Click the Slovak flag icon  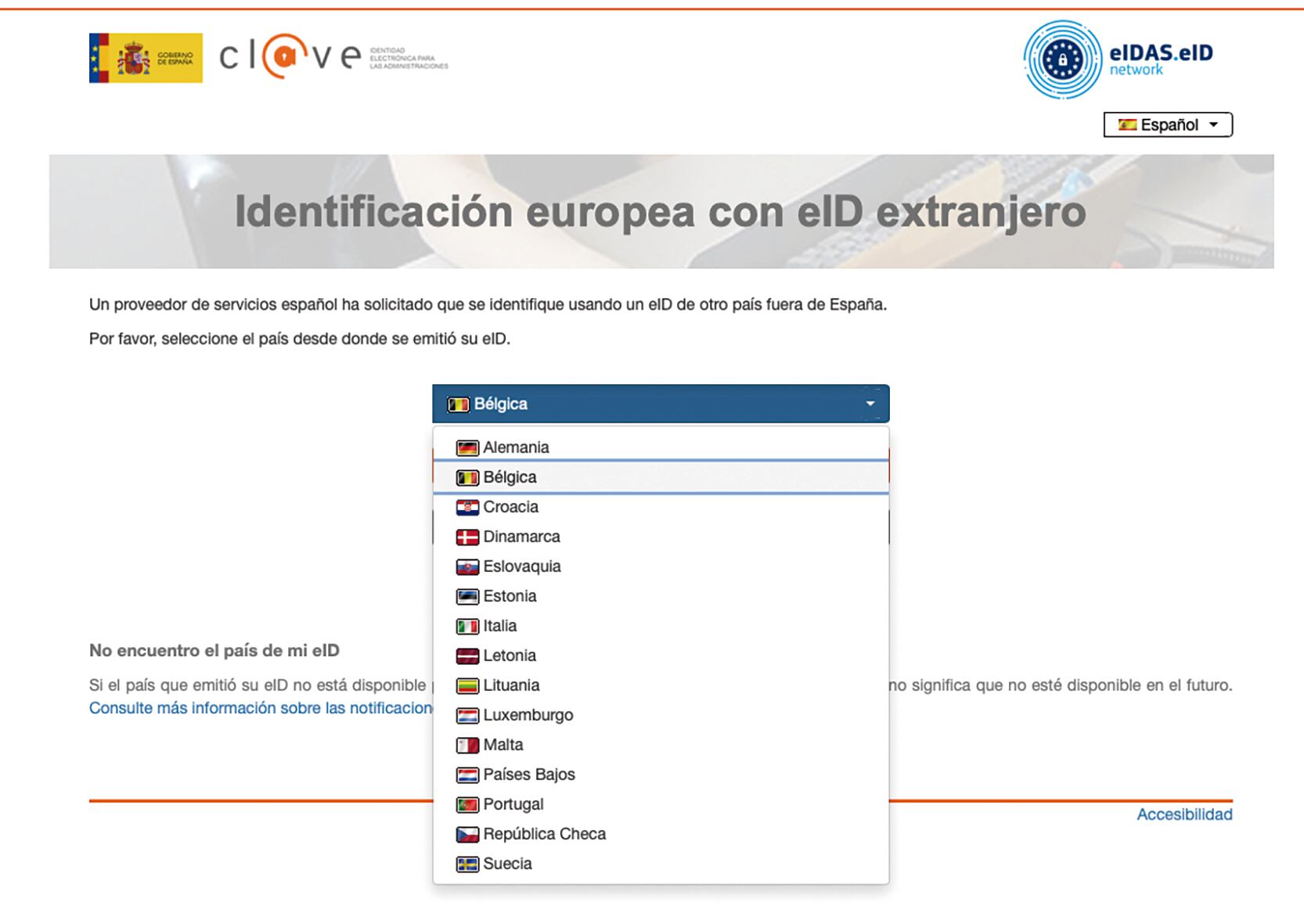coord(467,567)
